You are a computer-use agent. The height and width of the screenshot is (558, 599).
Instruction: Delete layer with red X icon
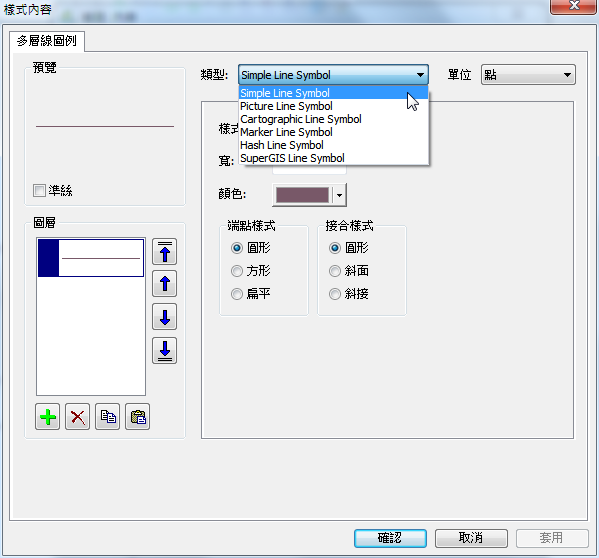pyautogui.click(x=78, y=417)
